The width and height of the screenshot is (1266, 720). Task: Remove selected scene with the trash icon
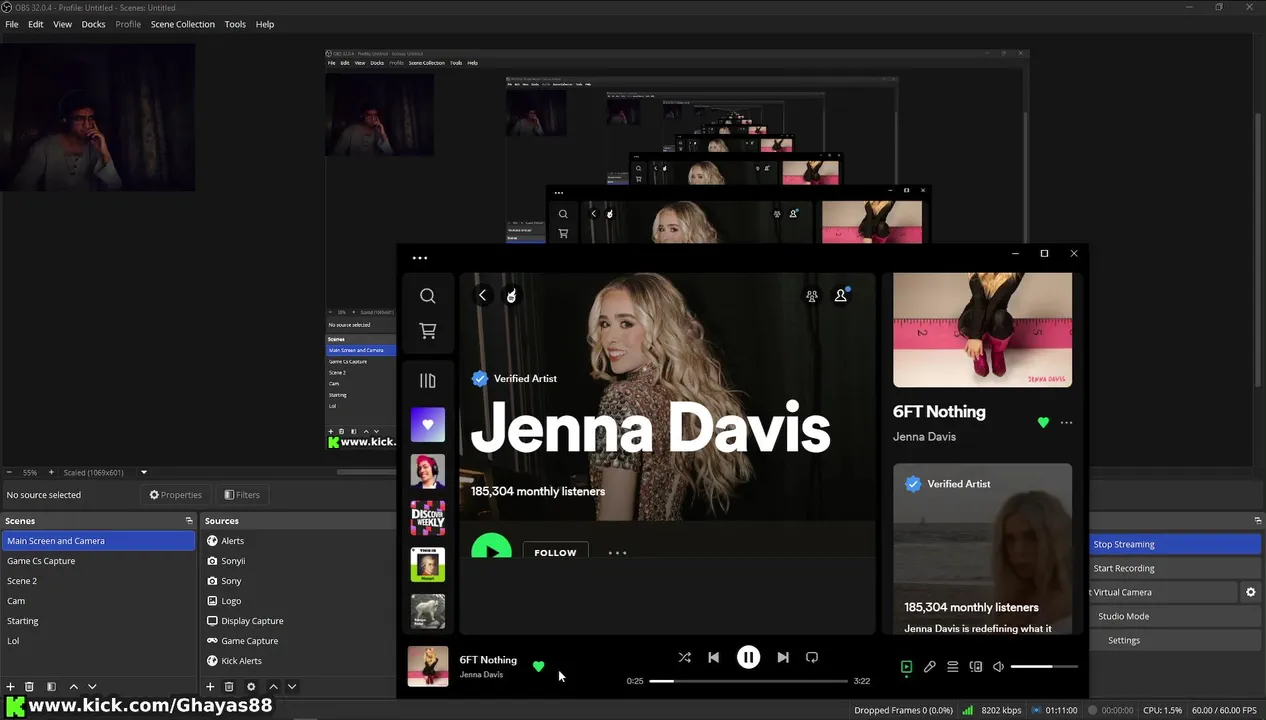click(x=29, y=687)
